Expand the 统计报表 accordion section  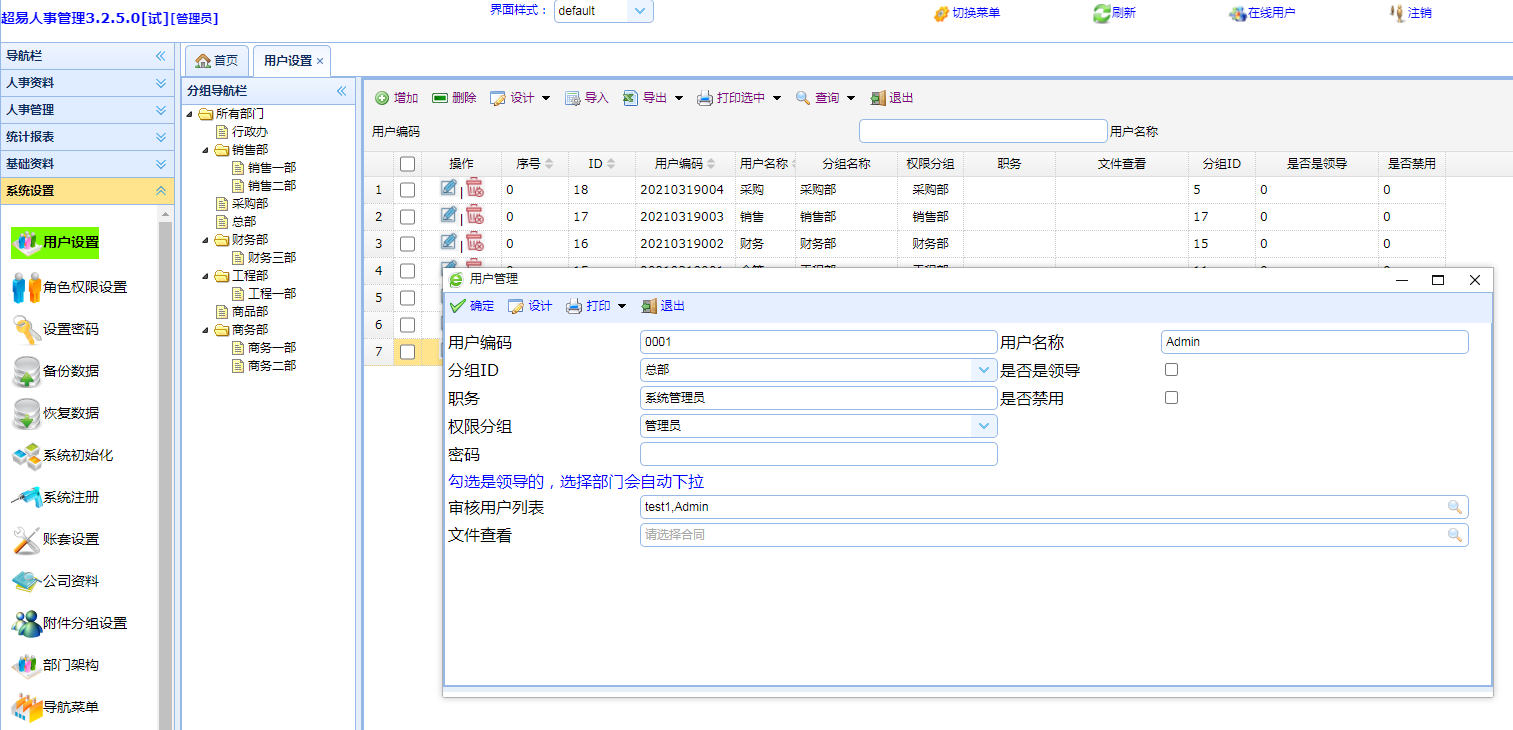tap(87, 137)
